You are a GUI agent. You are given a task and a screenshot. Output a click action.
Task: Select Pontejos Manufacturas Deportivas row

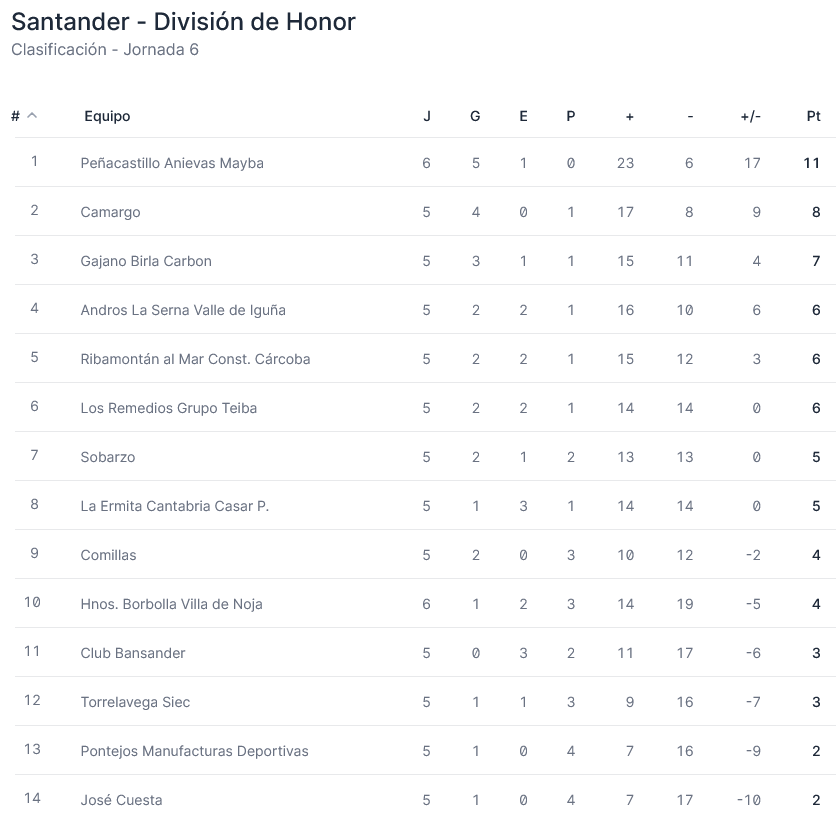(x=195, y=751)
